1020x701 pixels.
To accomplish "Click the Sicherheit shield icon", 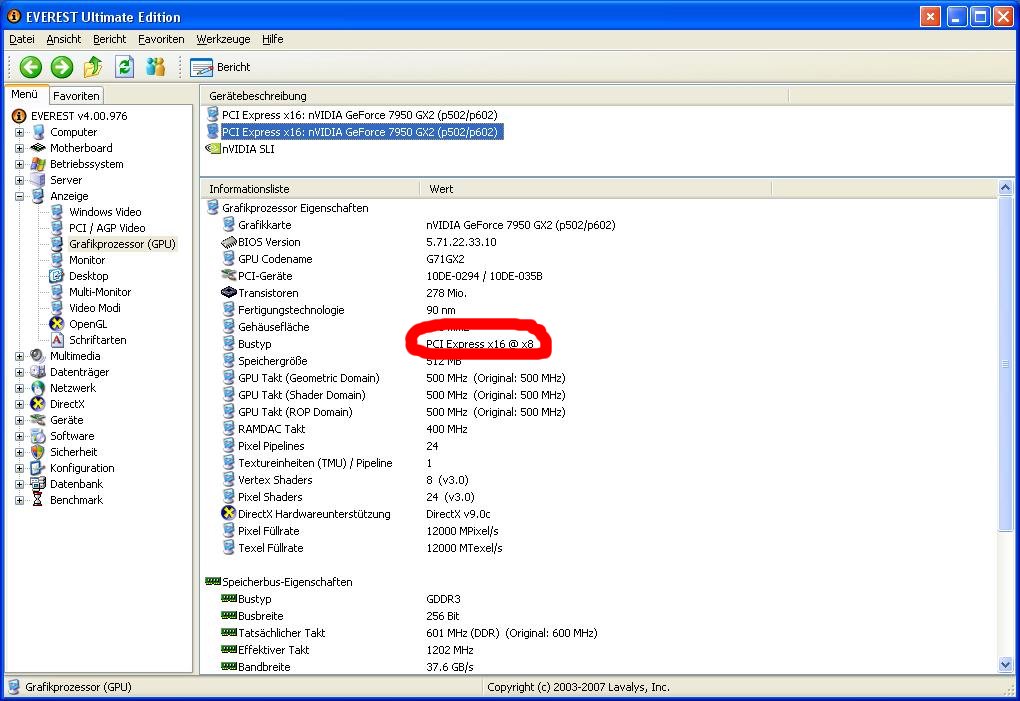I will (38, 452).
